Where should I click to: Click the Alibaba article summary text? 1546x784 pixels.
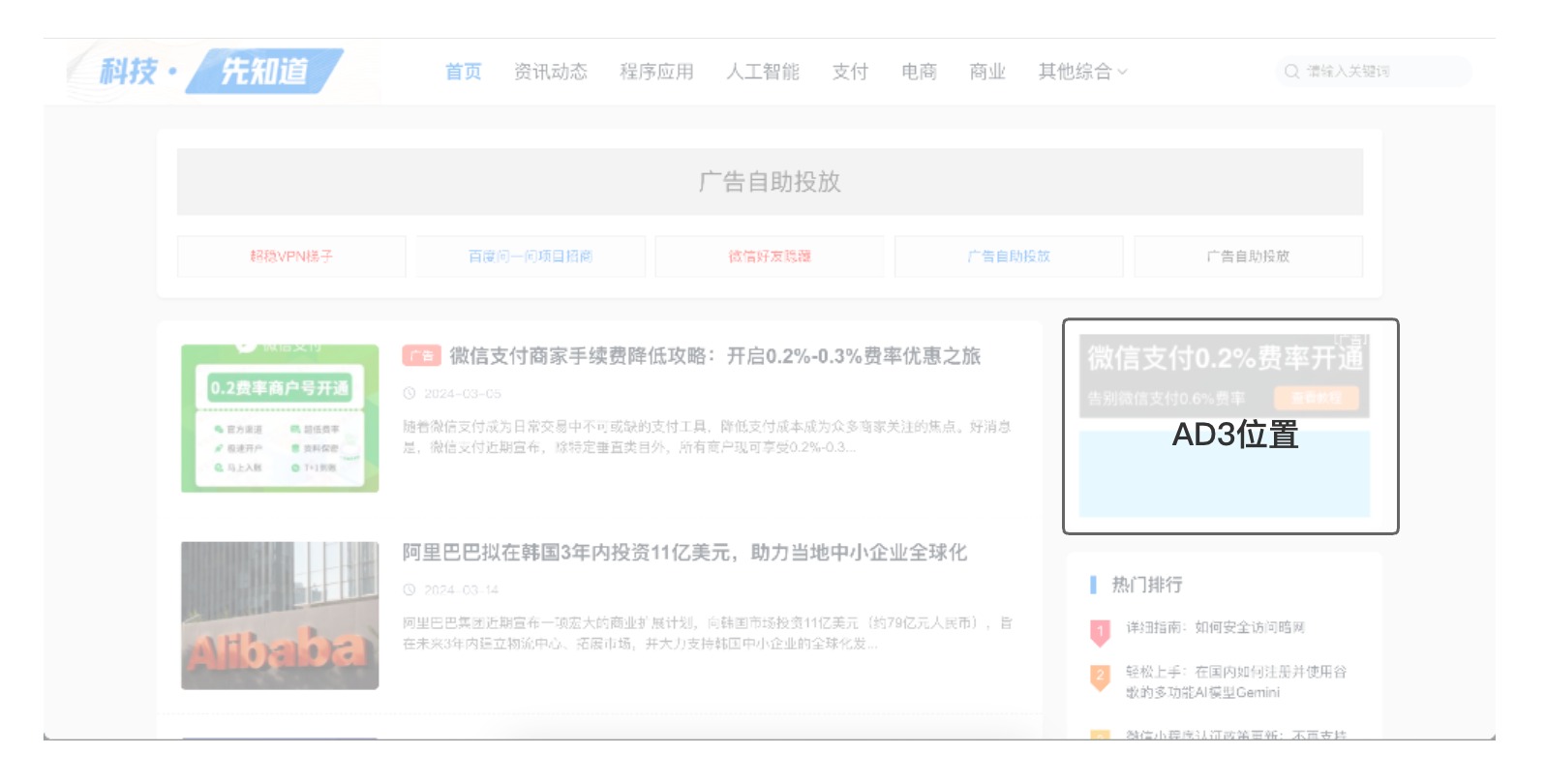point(708,633)
